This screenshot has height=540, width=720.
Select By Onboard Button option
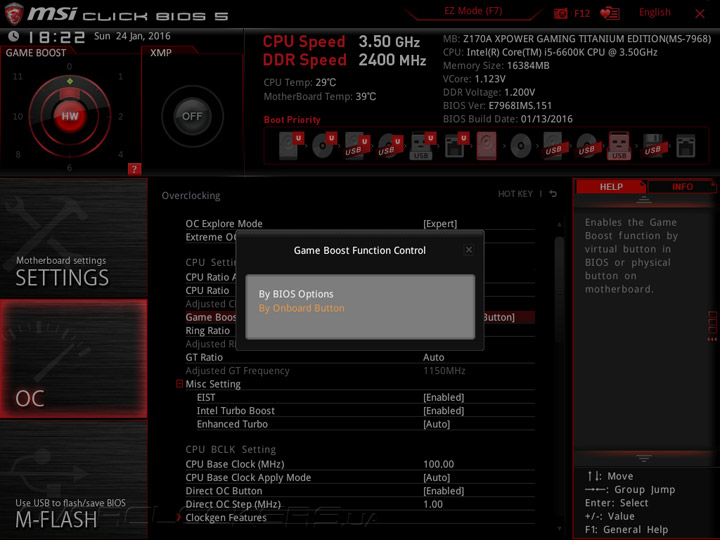point(301,308)
